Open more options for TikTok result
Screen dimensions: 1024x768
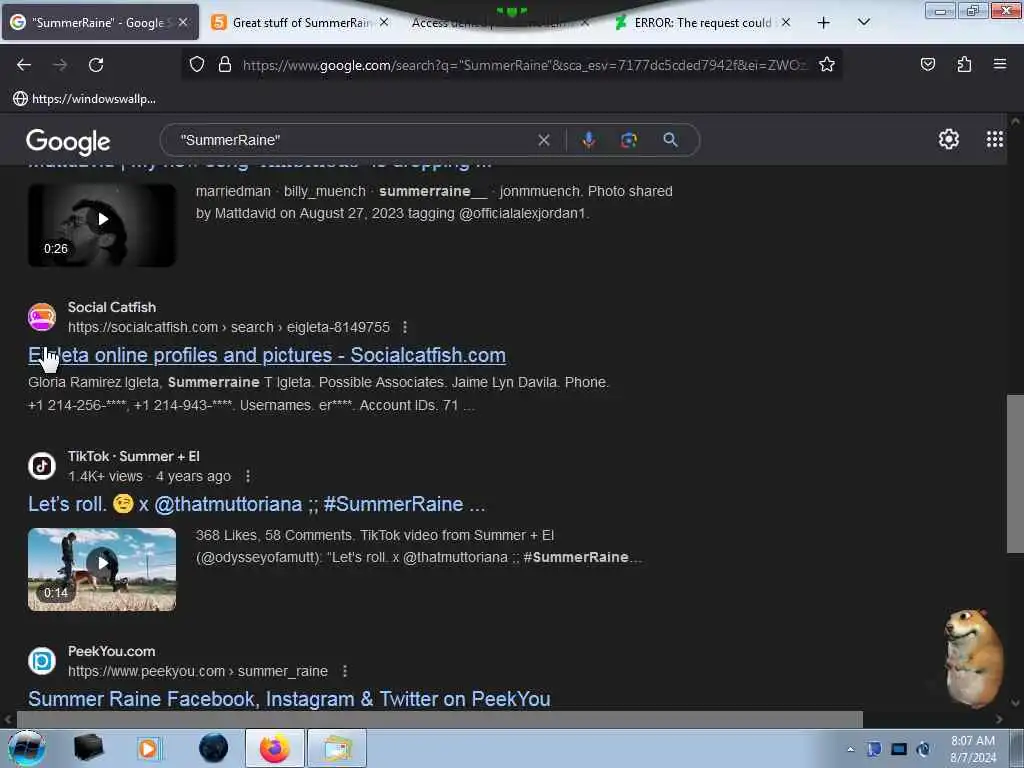[248, 477]
